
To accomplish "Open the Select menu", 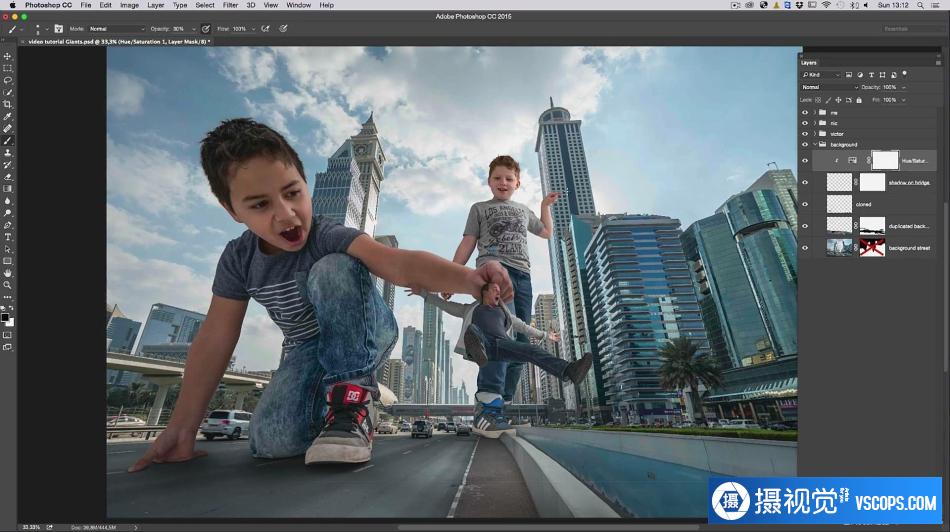I will click(x=205, y=5).
